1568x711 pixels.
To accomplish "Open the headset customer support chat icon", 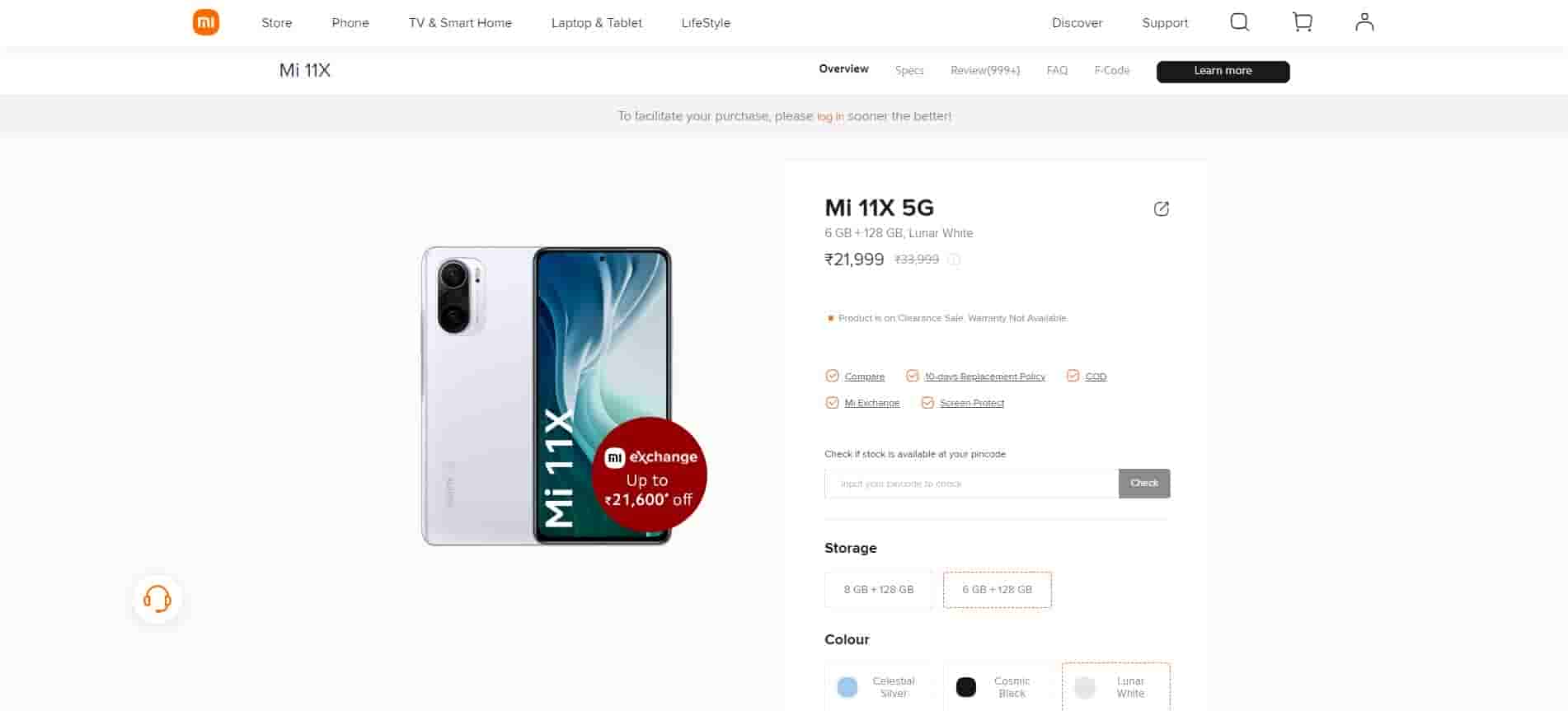I will pos(157,599).
